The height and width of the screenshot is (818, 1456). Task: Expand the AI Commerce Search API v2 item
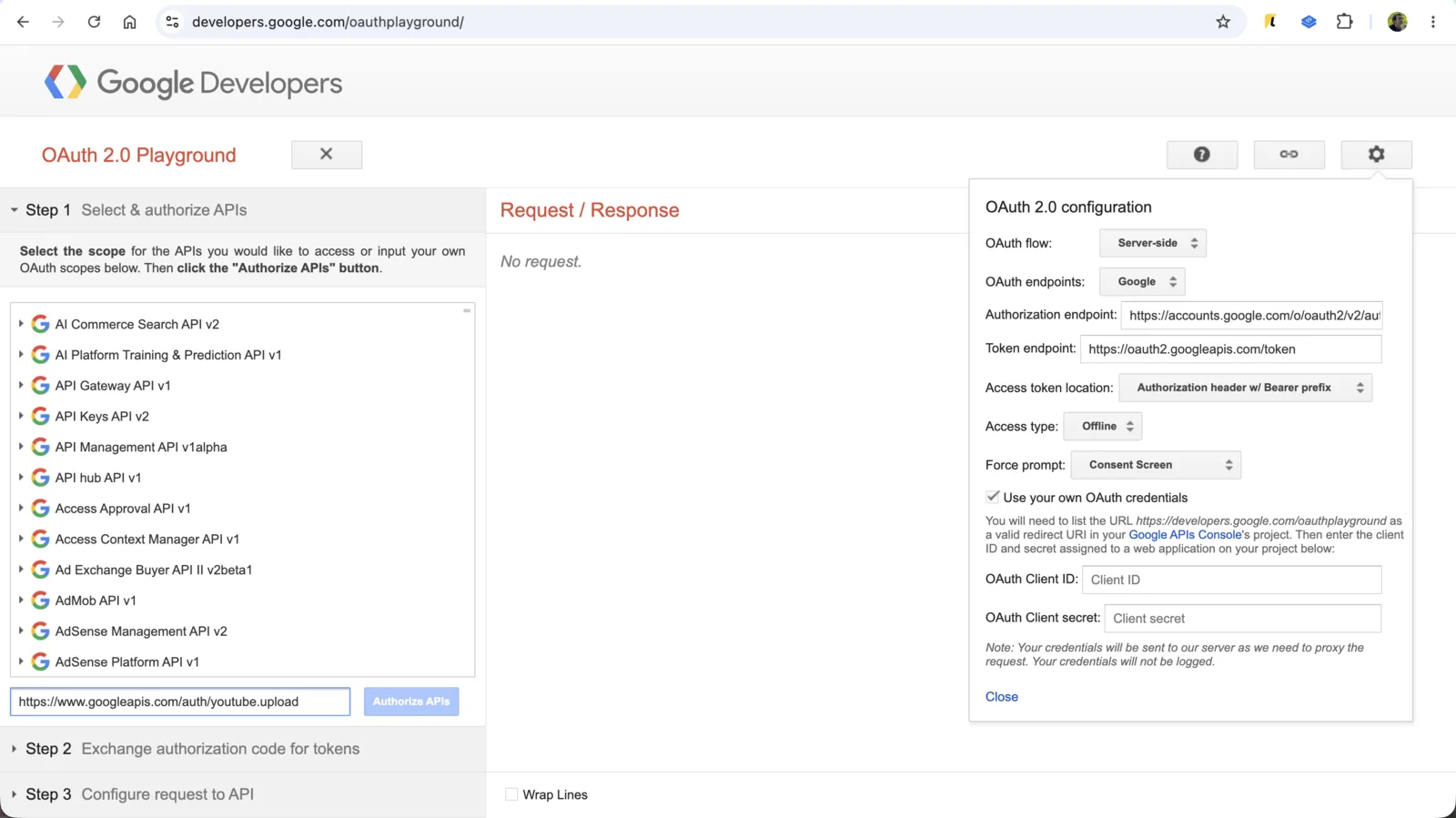pyautogui.click(x=21, y=324)
